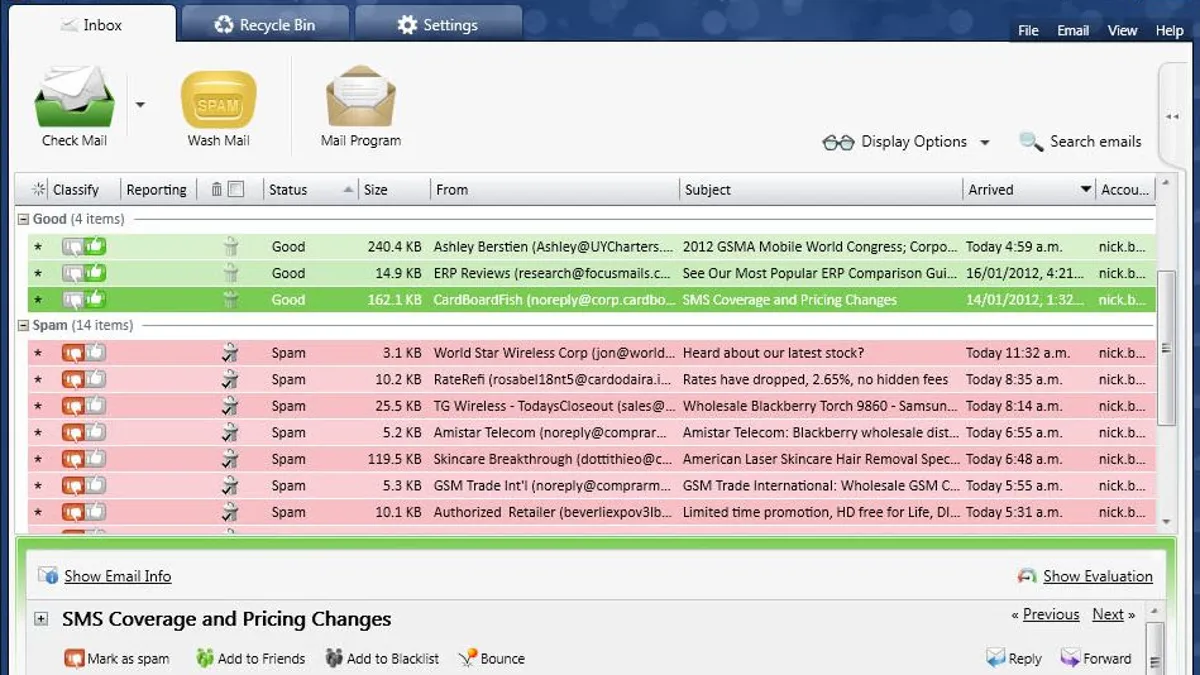Open the Mail Program icon
1200x675 pixels.
pos(359,100)
